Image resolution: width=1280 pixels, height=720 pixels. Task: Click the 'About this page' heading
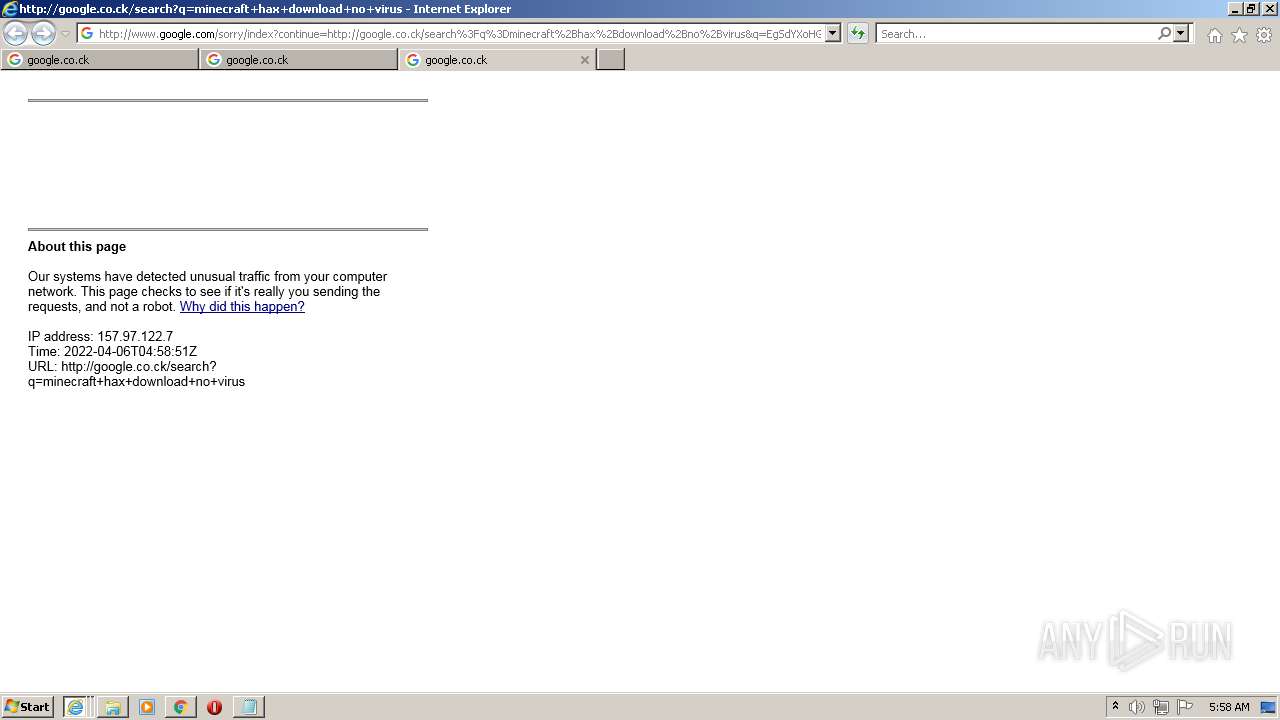tap(77, 247)
